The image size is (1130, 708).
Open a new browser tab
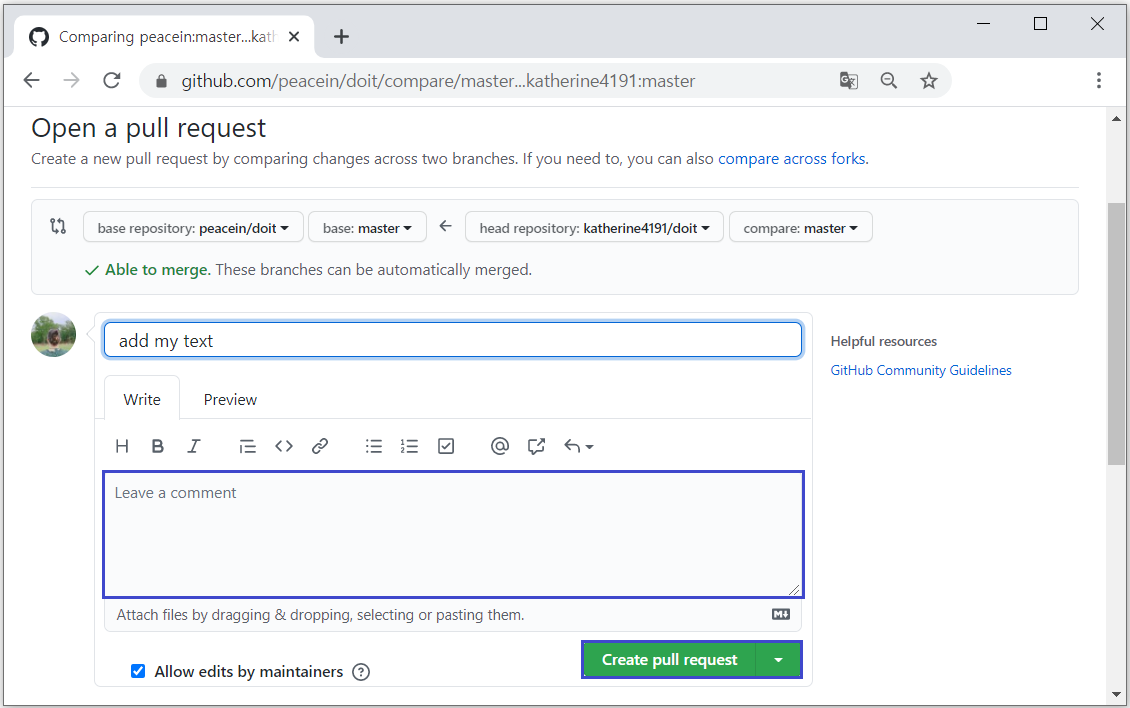coord(342,37)
